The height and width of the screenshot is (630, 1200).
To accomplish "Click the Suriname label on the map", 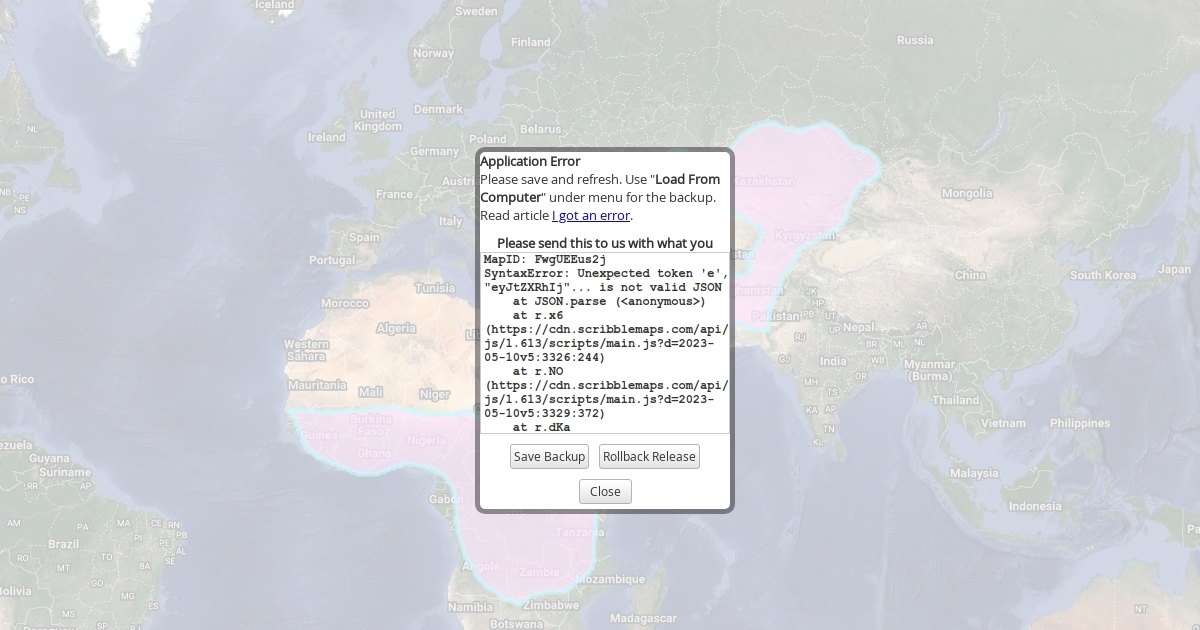I will 66,471.
